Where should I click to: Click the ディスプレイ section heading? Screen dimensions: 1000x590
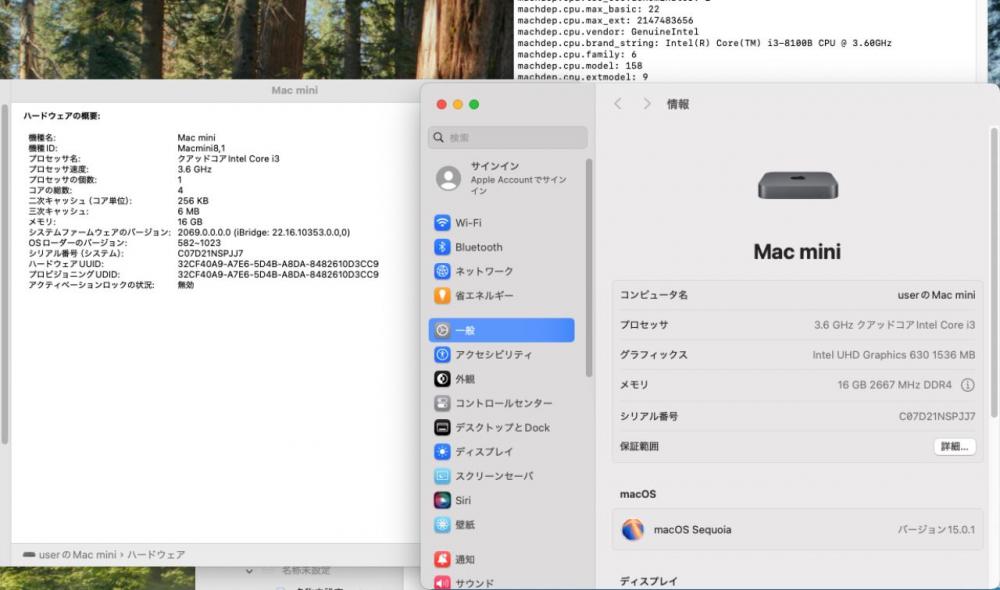(649, 581)
